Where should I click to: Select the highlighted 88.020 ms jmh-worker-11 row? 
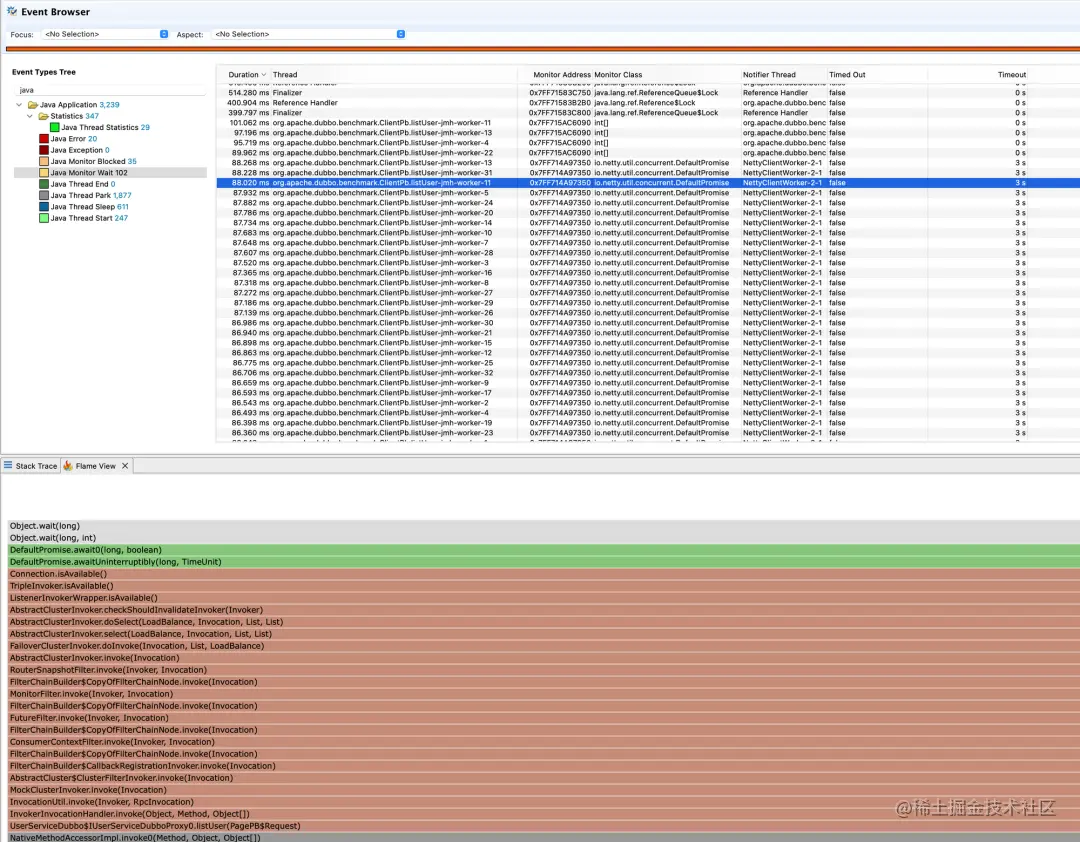click(x=647, y=183)
